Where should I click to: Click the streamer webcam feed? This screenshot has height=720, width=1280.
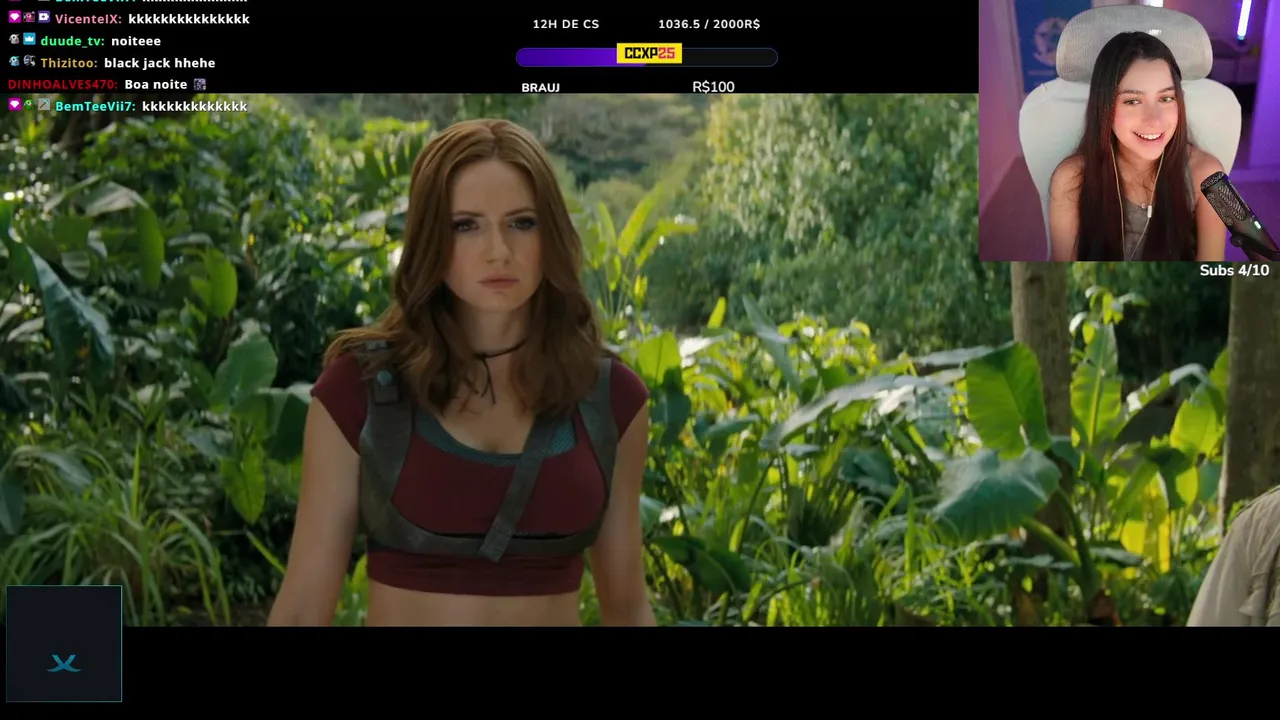(1129, 130)
